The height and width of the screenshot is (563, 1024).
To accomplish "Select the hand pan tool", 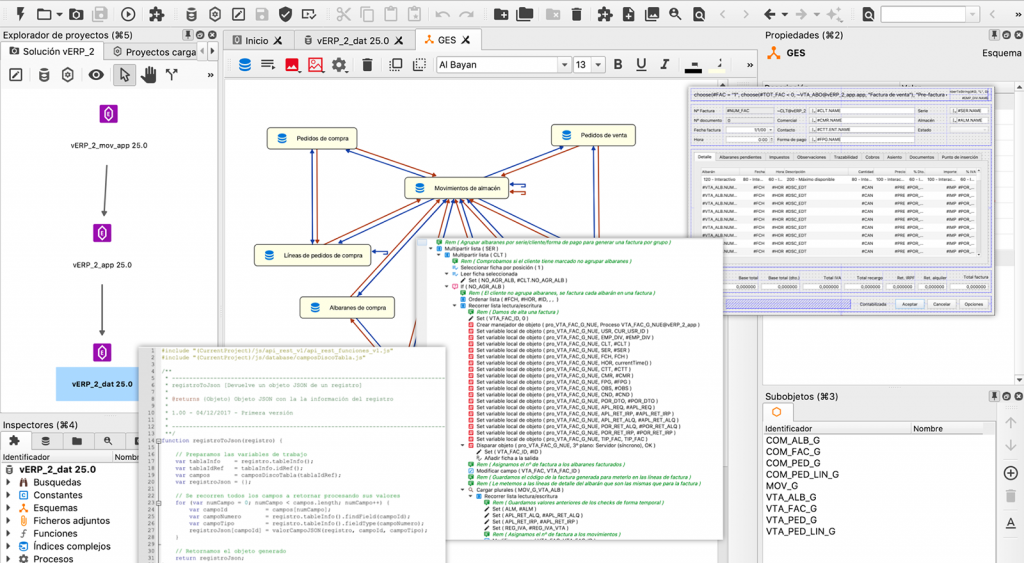I will click(149, 75).
